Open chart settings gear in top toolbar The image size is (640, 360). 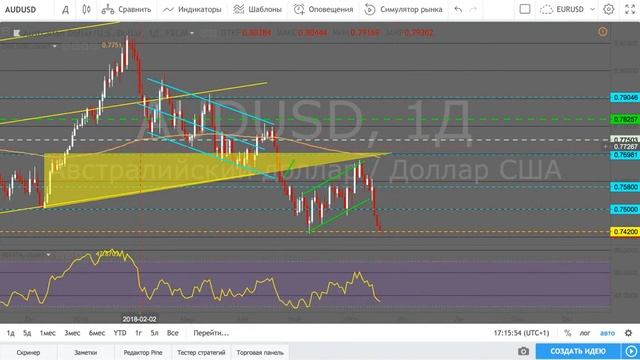pyautogui.click(x=609, y=9)
